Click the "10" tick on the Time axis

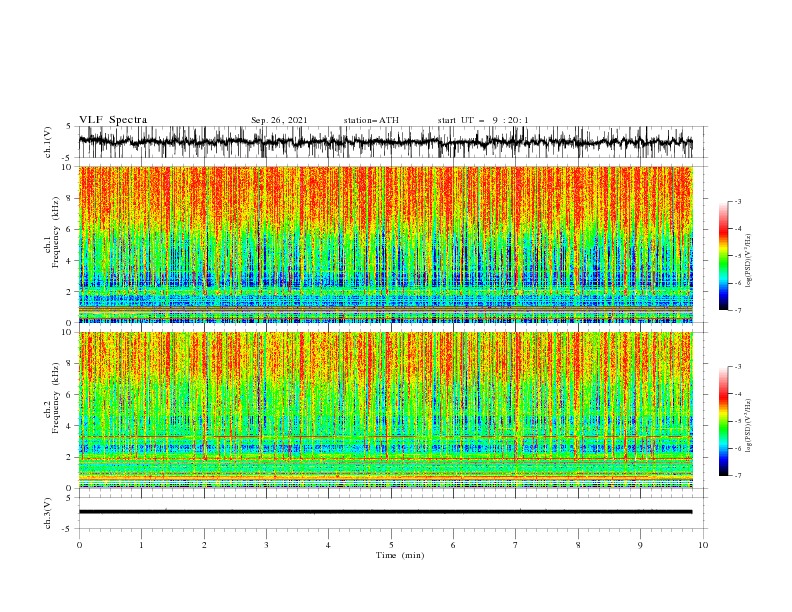click(703, 545)
